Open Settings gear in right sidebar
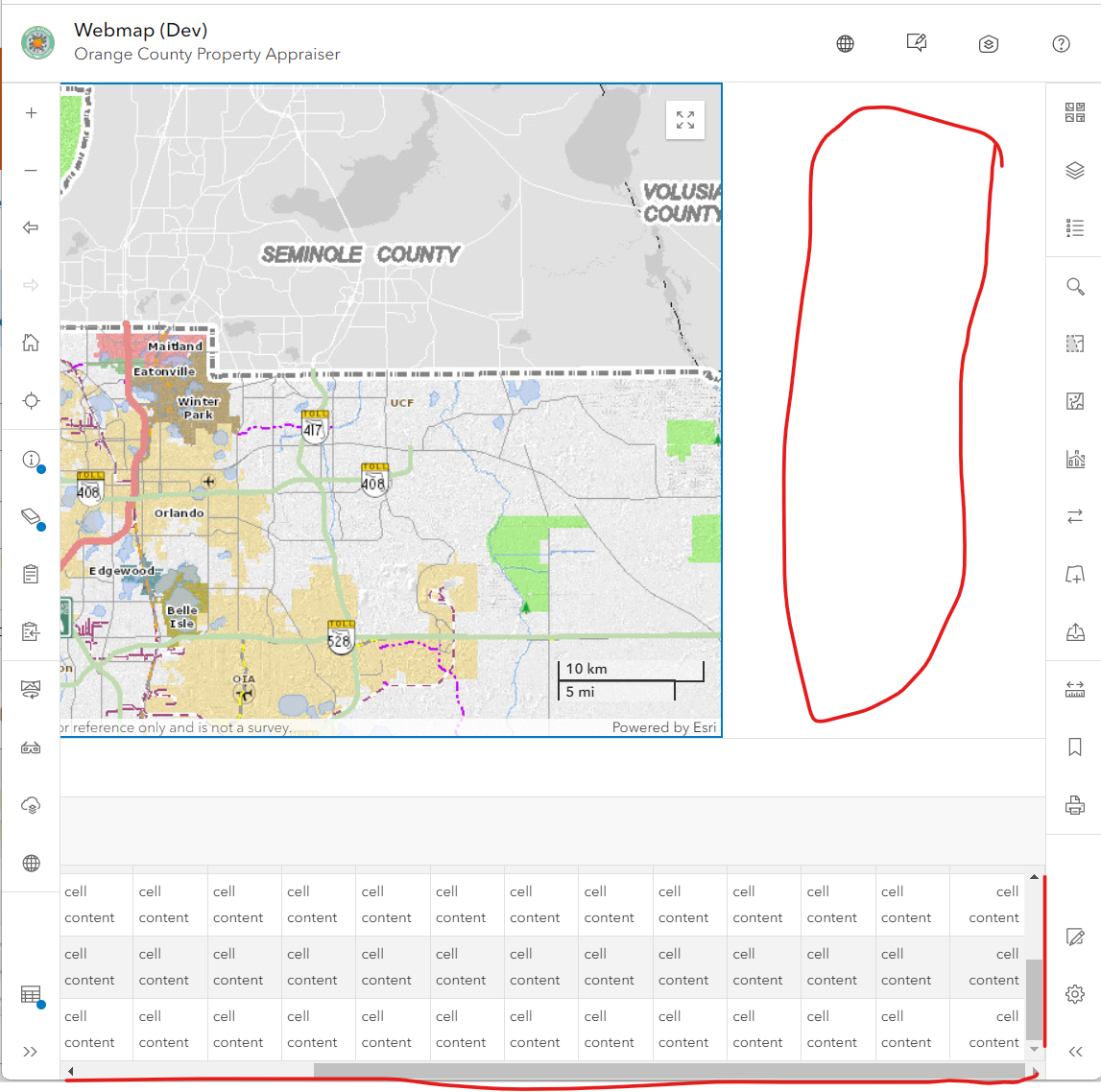1101x1092 pixels. tap(1074, 994)
